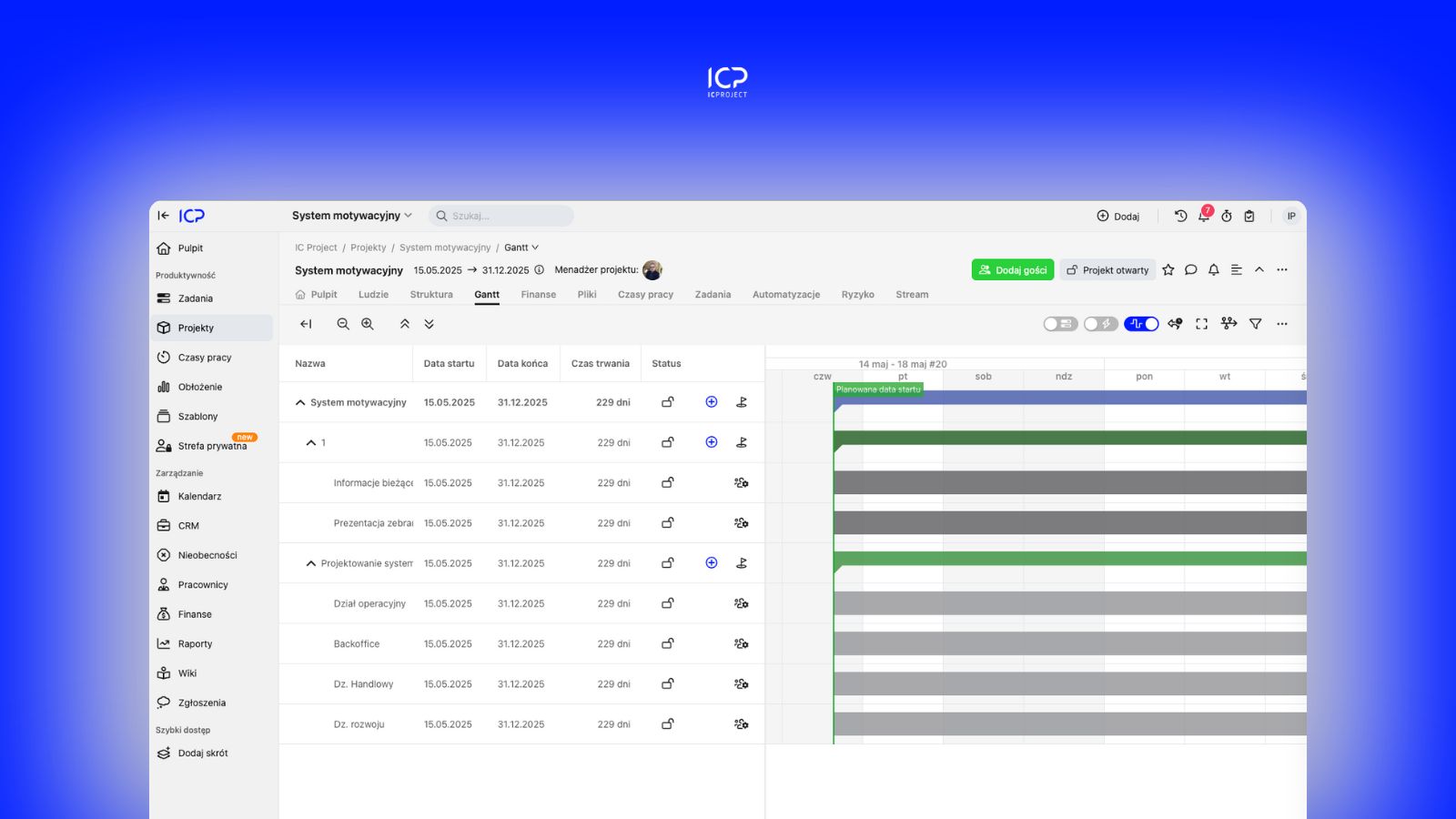Enter Gantt fullscreen mode
This screenshot has height=819, width=1456.
coord(1202,324)
